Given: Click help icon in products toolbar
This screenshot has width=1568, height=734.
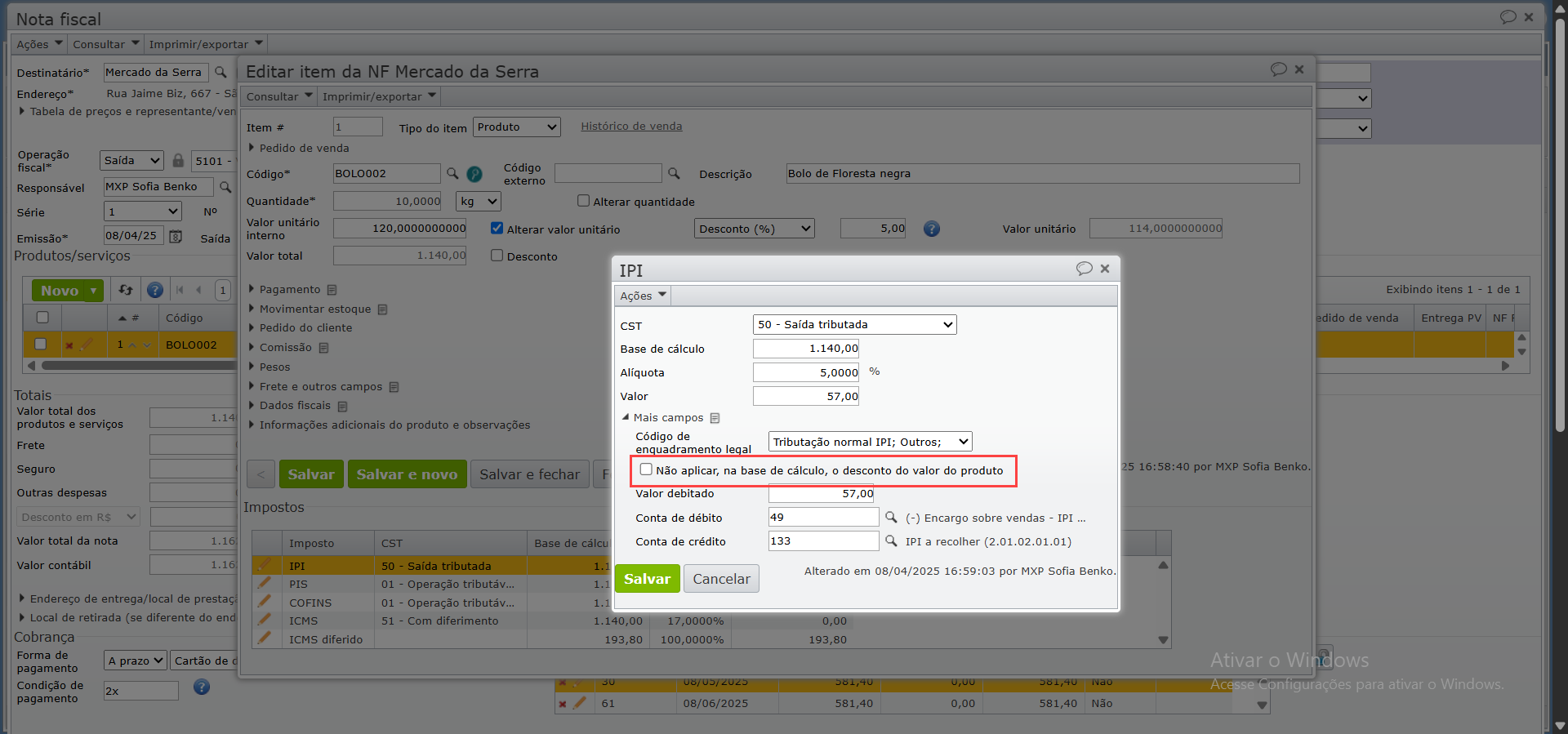Looking at the screenshot, I should (x=155, y=290).
